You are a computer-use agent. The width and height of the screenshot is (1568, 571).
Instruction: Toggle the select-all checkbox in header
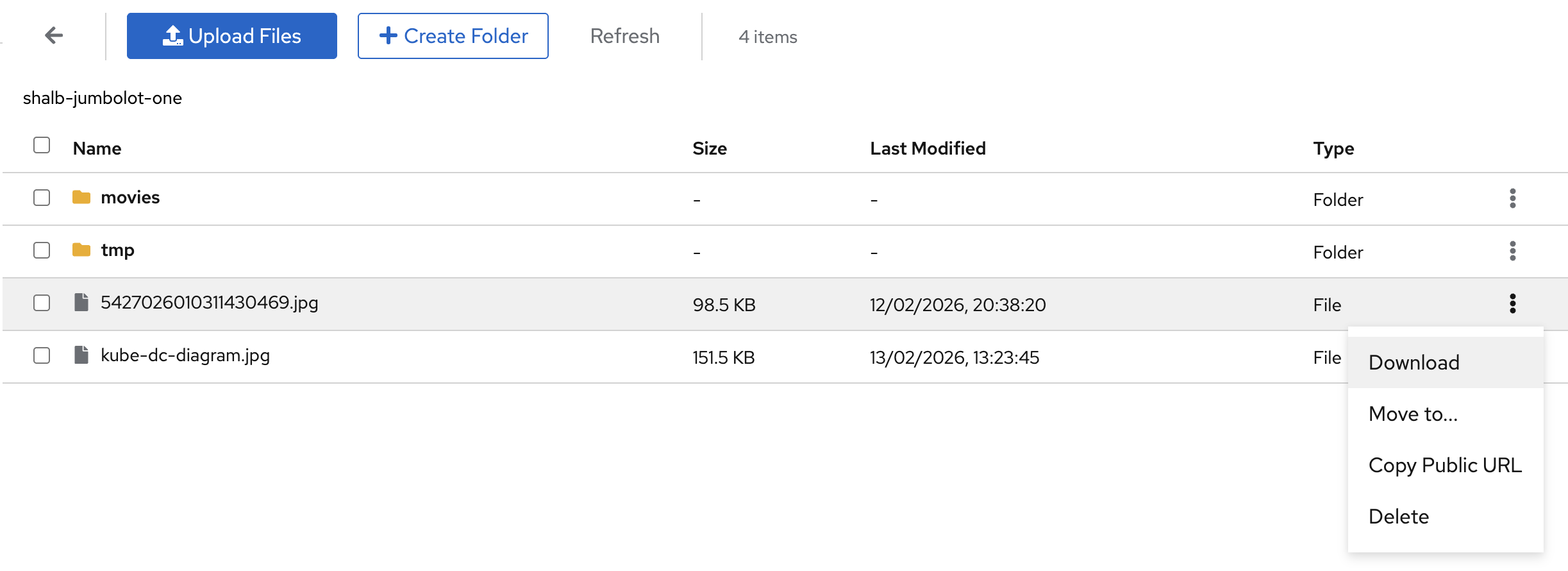(x=42, y=146)
